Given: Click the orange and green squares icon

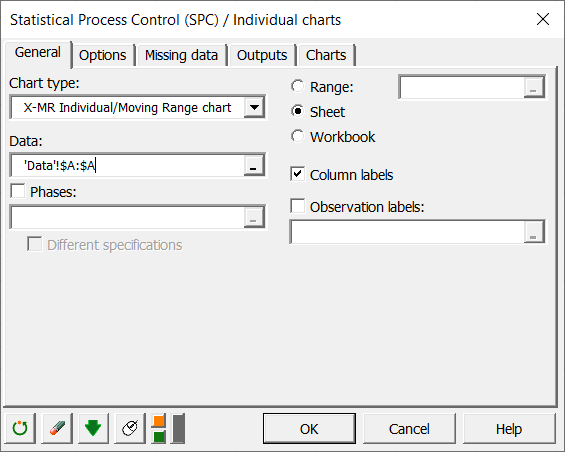Looking at the screenshot, I should point(159,428).
